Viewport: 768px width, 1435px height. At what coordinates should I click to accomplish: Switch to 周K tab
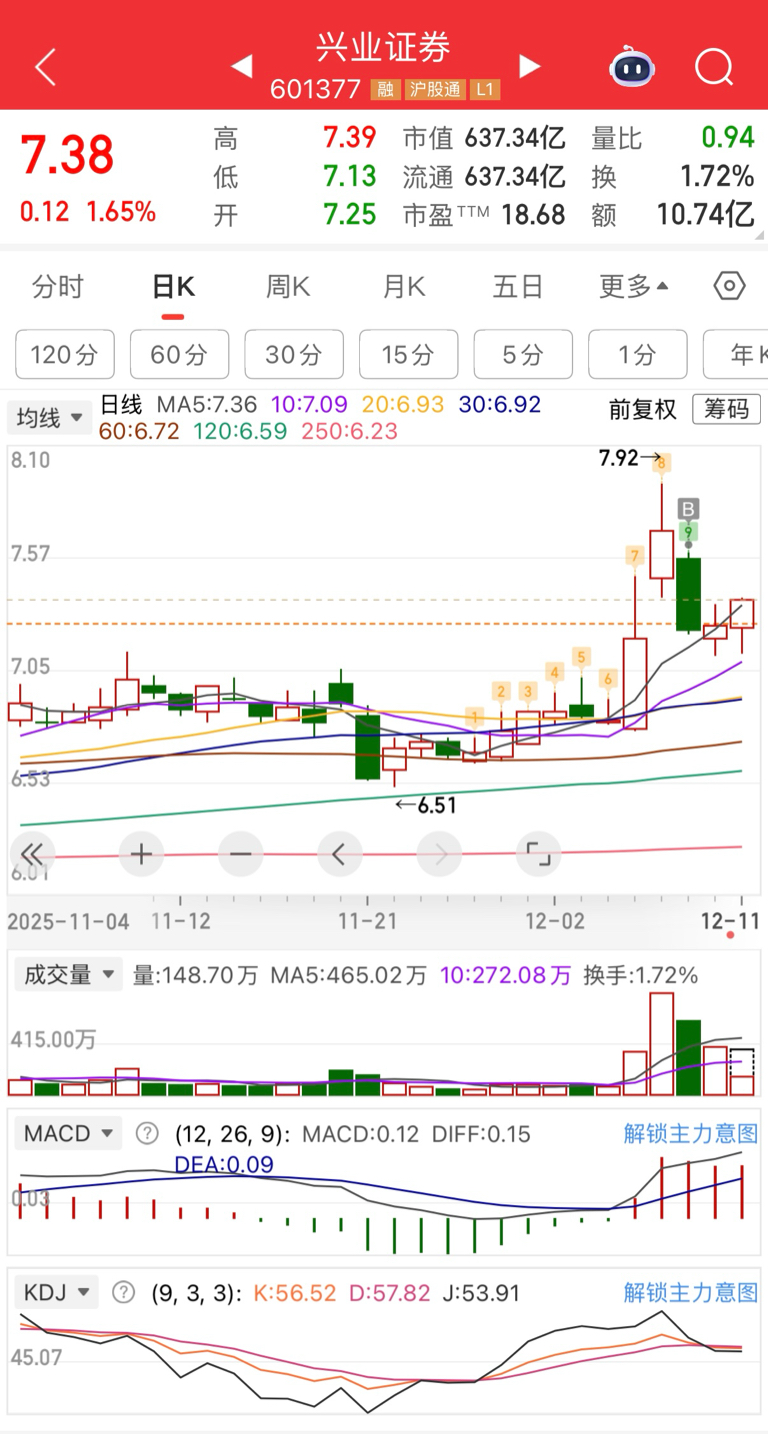pyautogui.click(x=288, y=287)
